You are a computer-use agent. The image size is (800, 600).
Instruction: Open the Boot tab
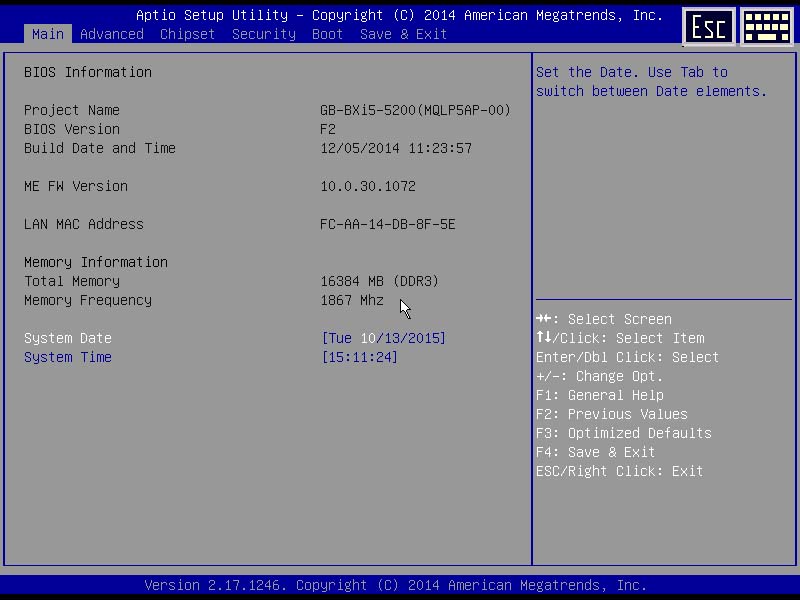pos(328,34)
